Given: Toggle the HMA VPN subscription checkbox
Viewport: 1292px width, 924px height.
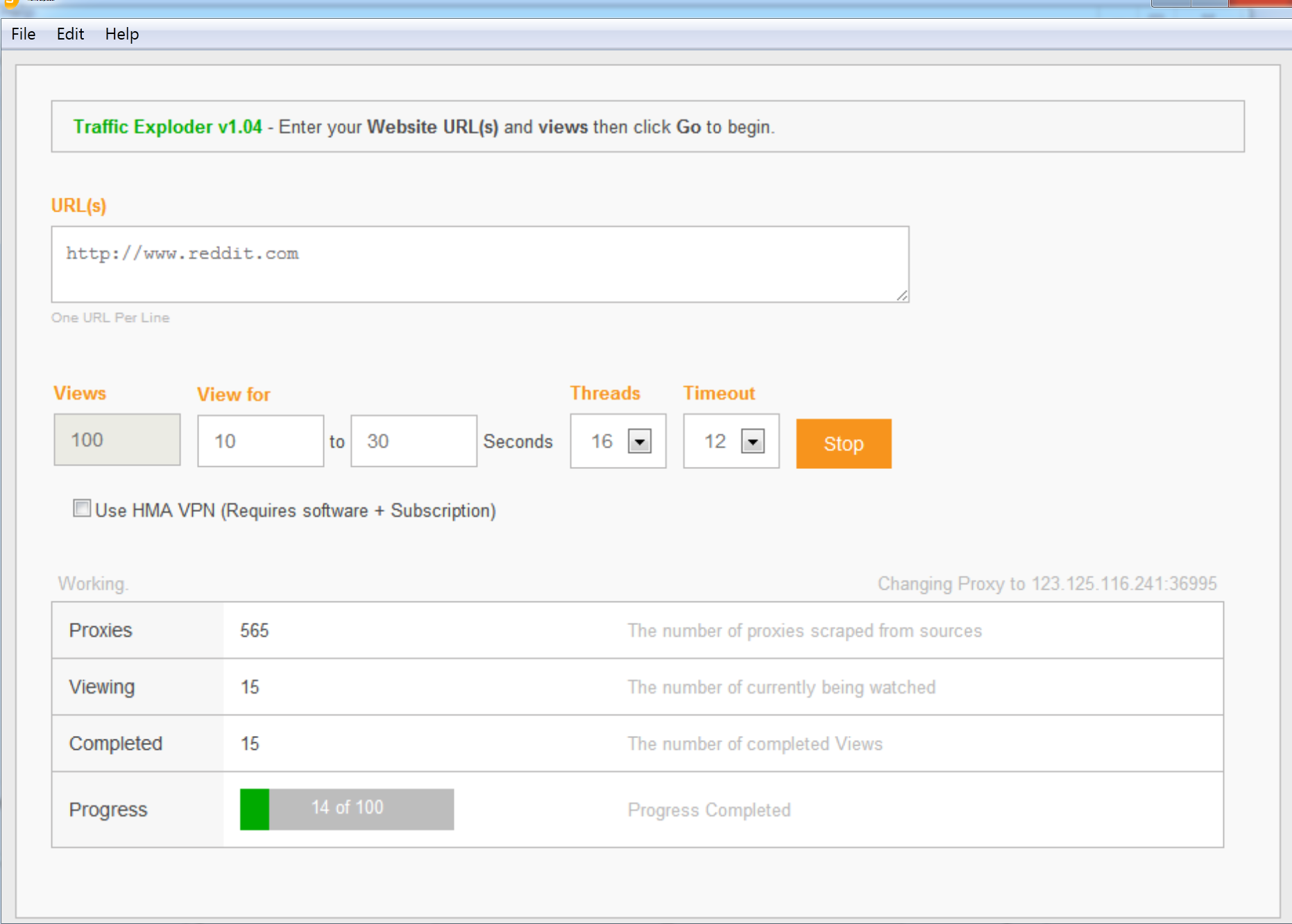Looking at the screenshot, I should click(x=81, y=509).
